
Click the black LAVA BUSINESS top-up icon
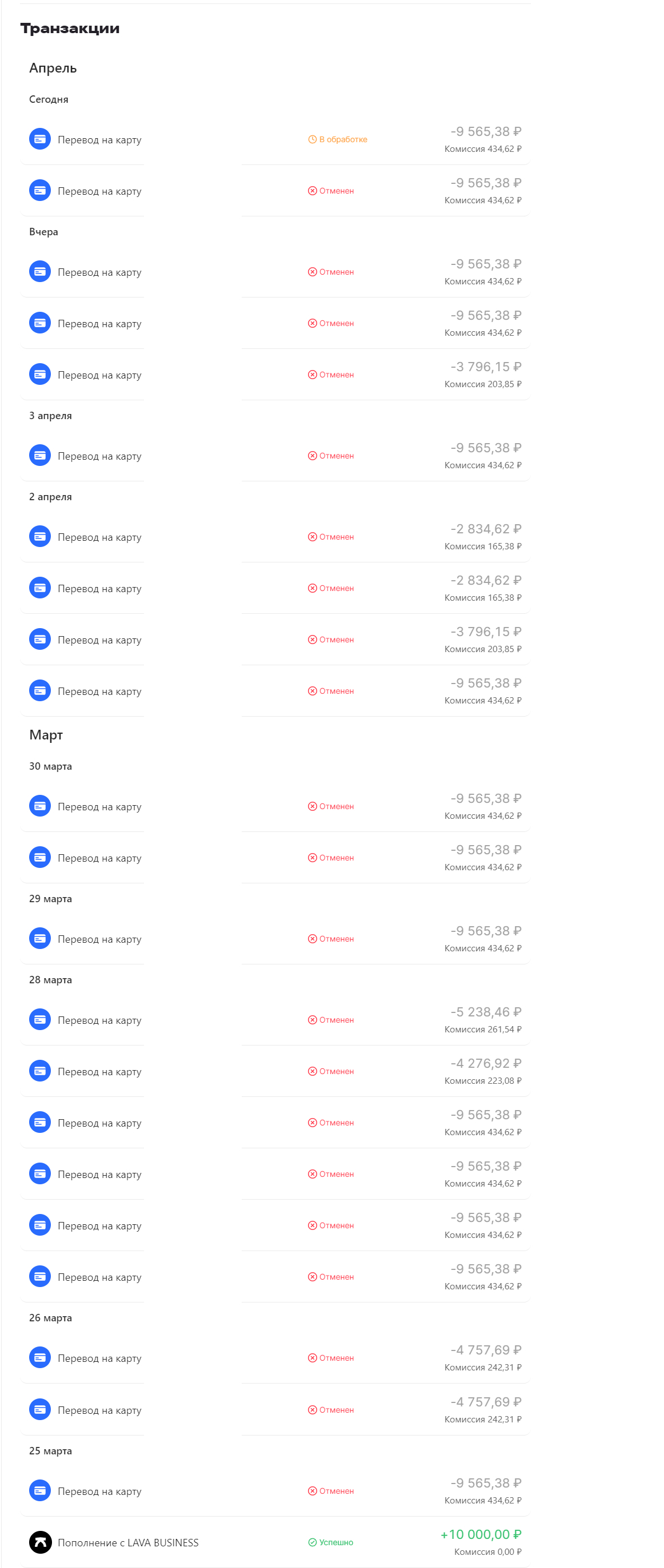40,1542
